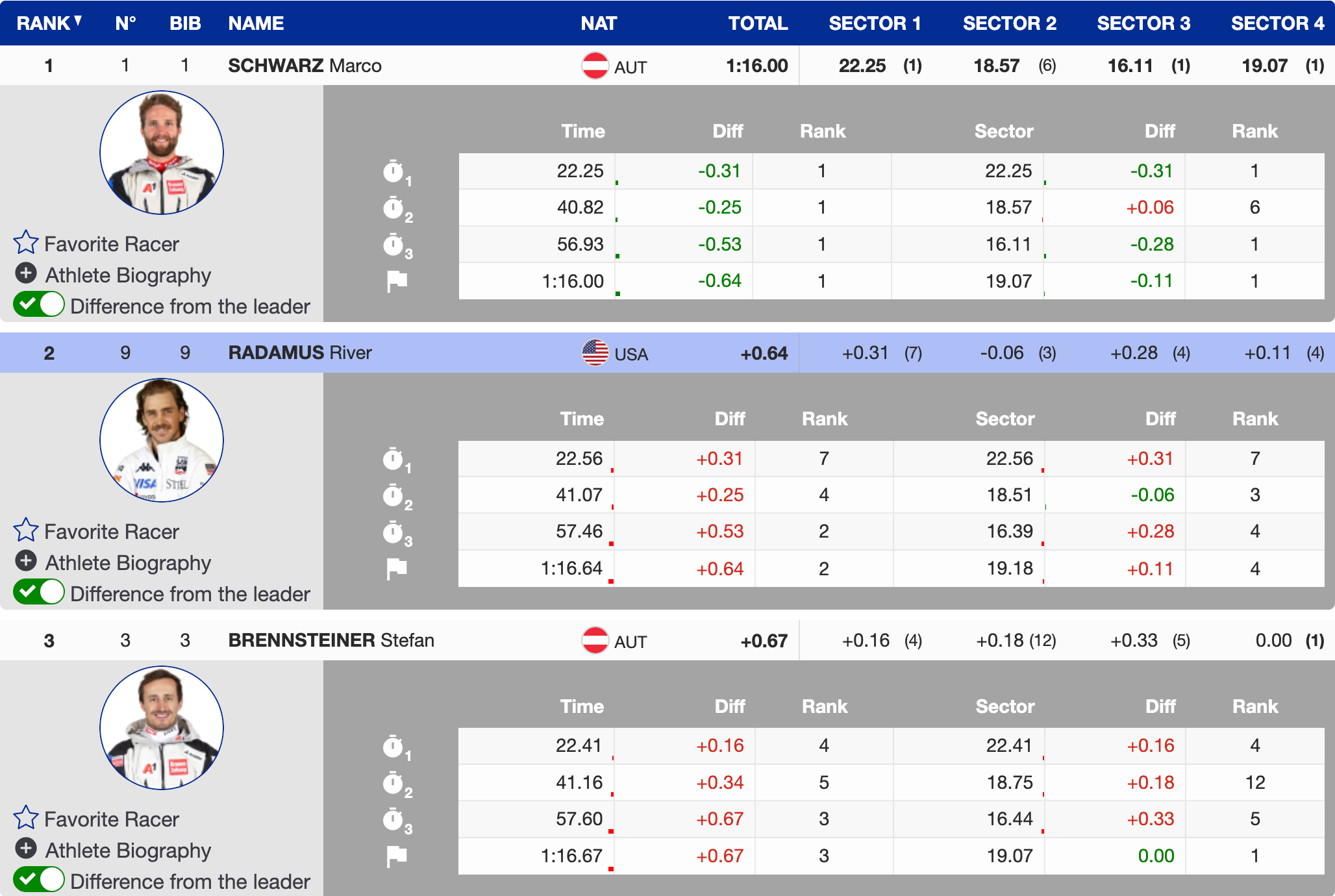Expand Stefan Brennsteiner's Athlete Biography
This screenshot has height=896, width=1335.
[x=26, y=848]
